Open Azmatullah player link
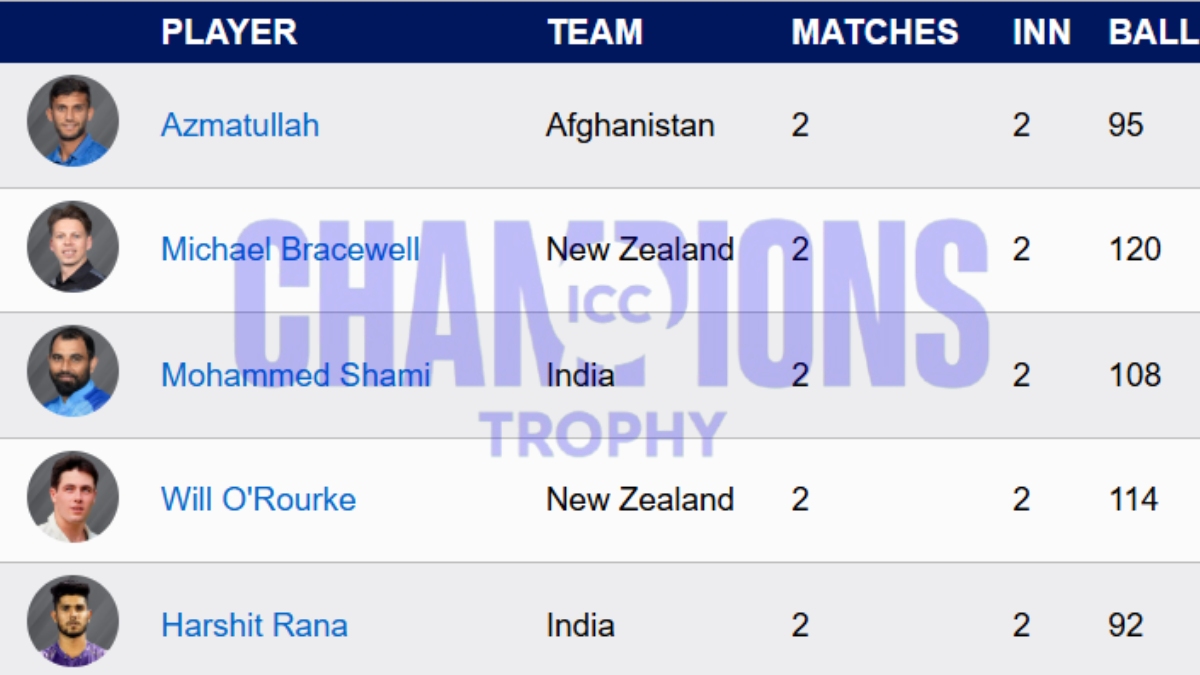 (240, 125)
